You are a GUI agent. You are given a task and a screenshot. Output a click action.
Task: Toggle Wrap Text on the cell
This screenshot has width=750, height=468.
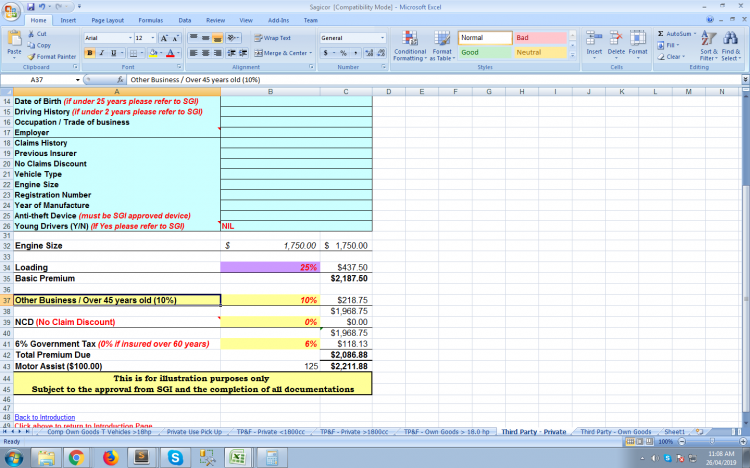[x=272, y=38]
